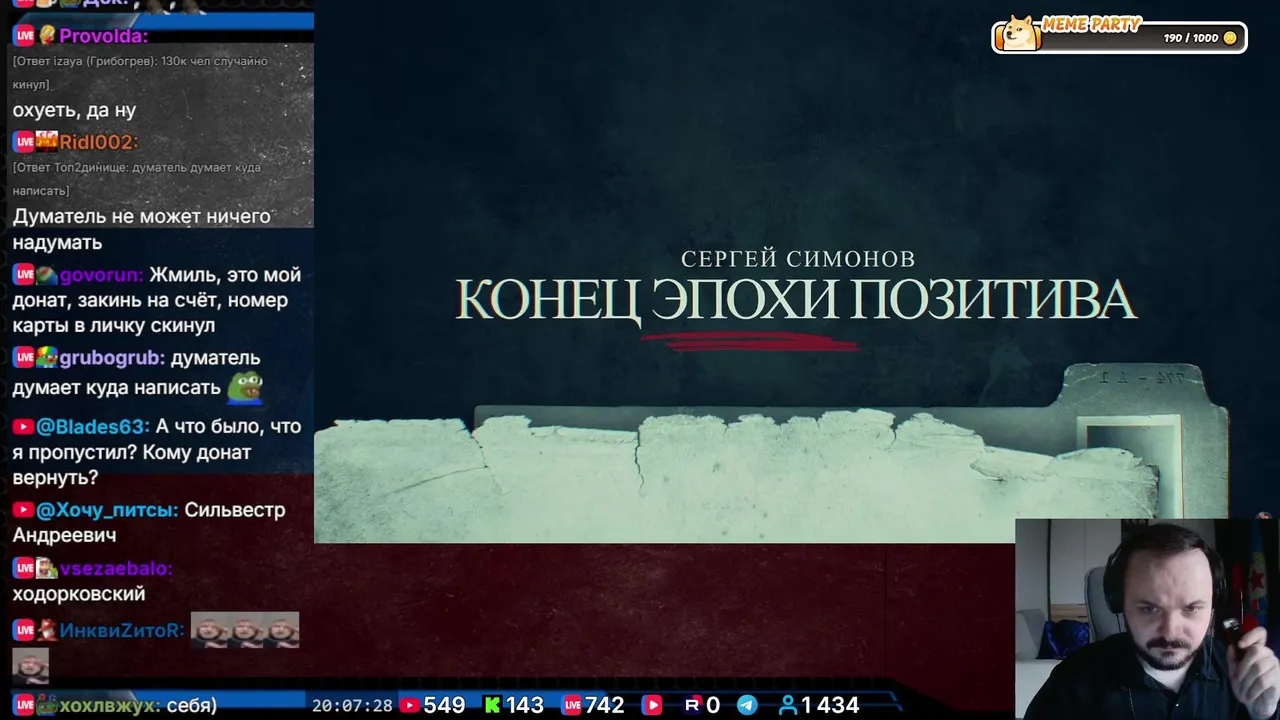Click the author name 'СЕРГЕЙ СИМОНОВ'
Viewport: 1280px width, 720px height.
click(x=798, y=259)
